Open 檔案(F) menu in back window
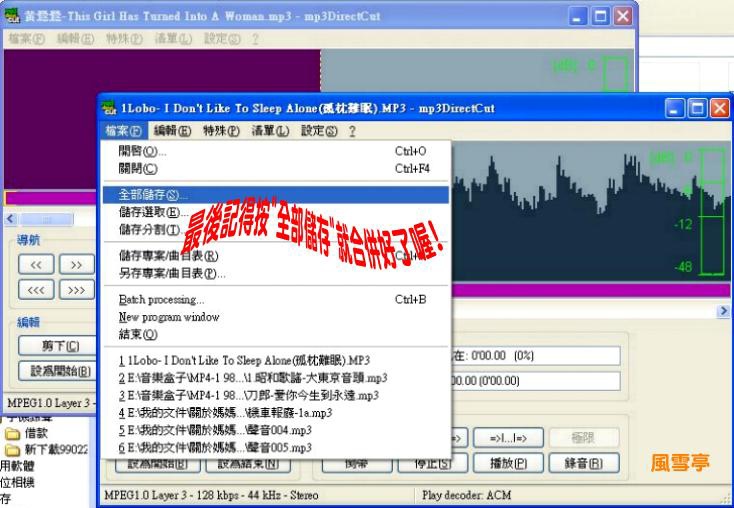734x508 pixels. pyautogui.click(x=27, y=39)
